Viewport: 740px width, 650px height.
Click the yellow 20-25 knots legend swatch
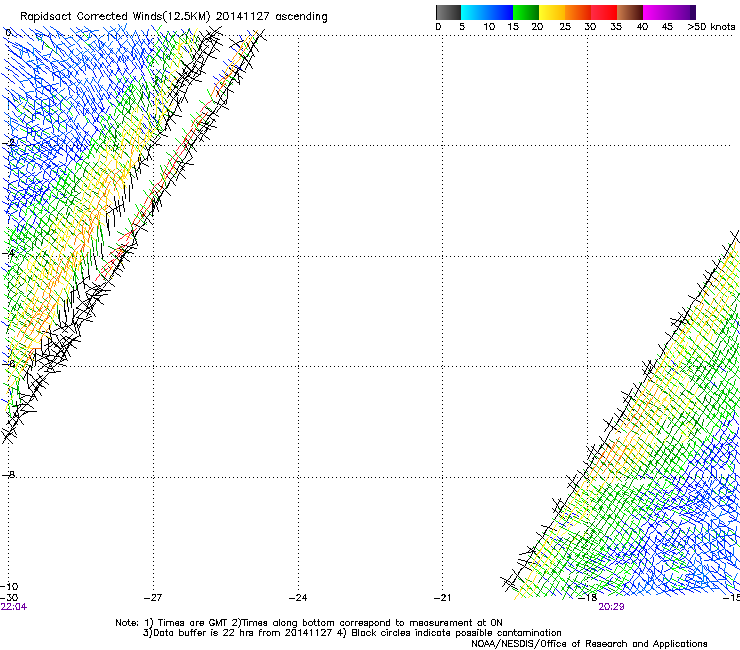point(552,12)
